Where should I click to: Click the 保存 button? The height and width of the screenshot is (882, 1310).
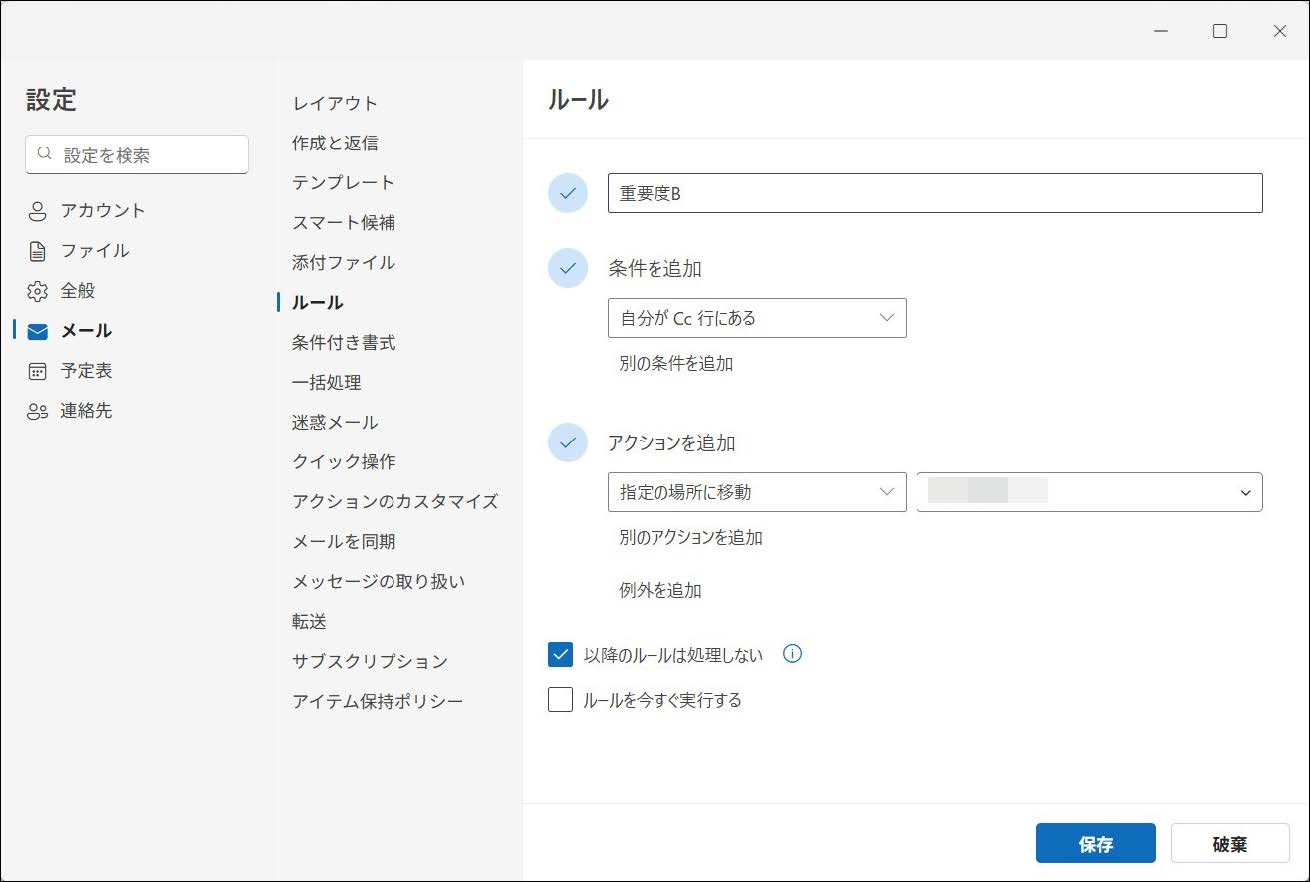coord(1095,844)
